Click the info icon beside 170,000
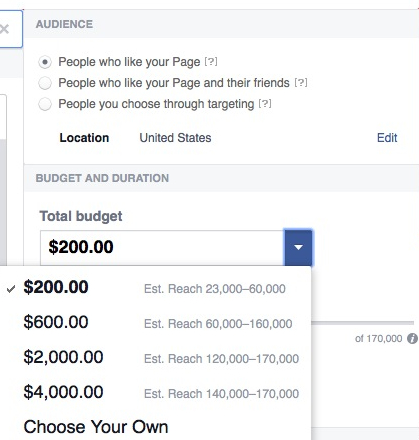 (x=412, y=339)
